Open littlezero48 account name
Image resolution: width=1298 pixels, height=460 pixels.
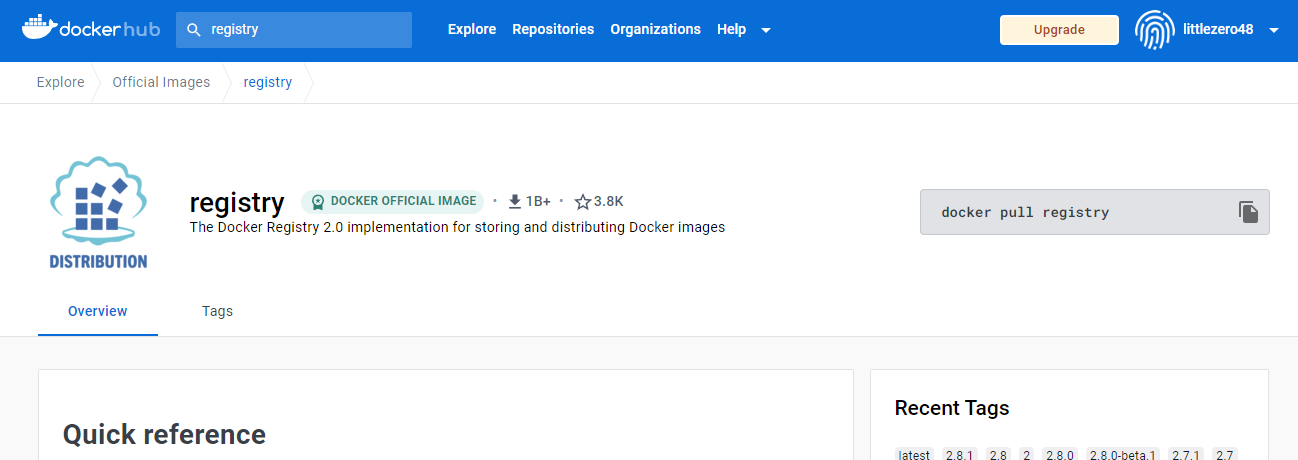pyautogui.click(x=1217, y=30)
